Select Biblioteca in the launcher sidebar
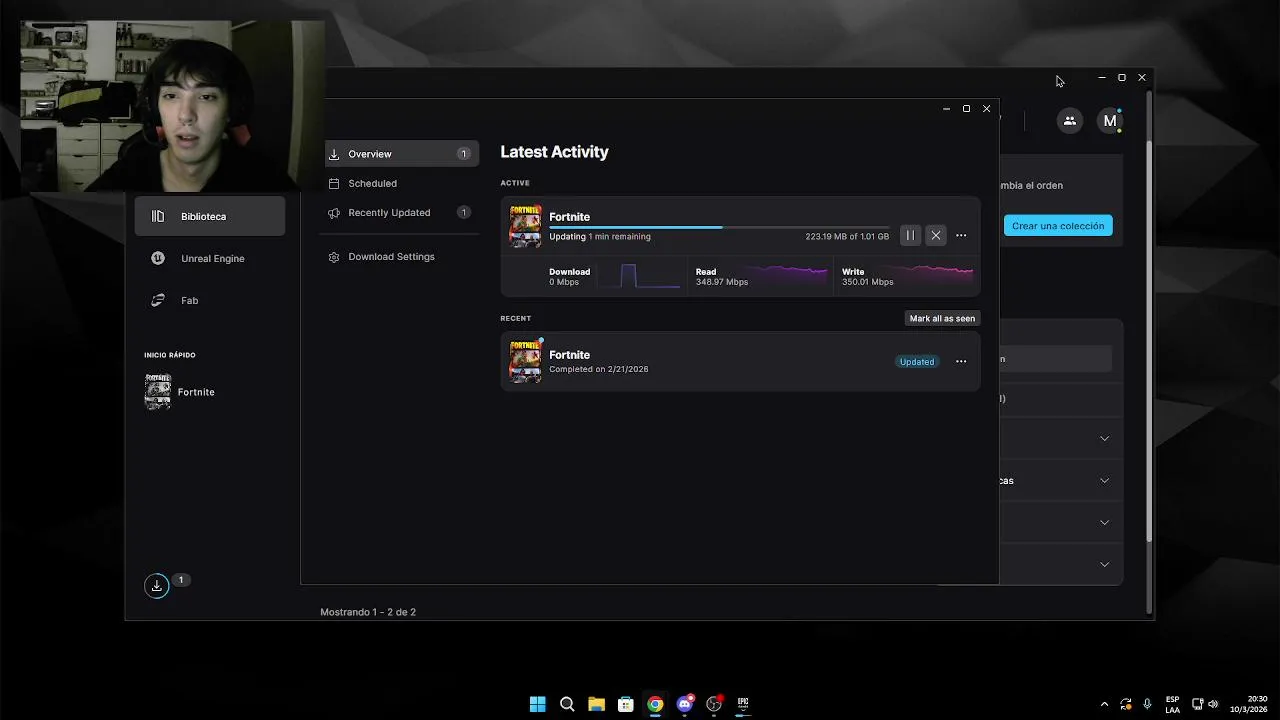The width and height of the screenshot is (1280, 720). click(210, 216)
